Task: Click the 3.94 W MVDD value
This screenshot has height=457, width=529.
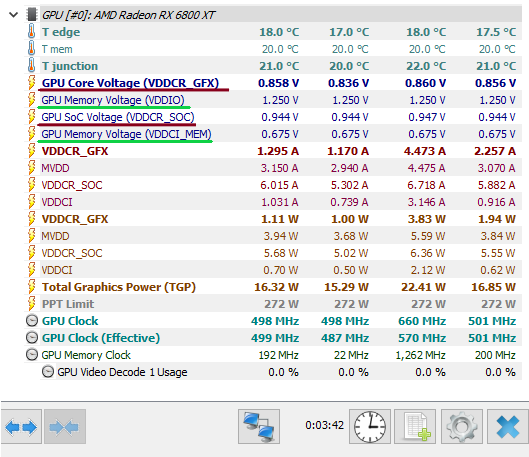Action: [x=281, y=236]
